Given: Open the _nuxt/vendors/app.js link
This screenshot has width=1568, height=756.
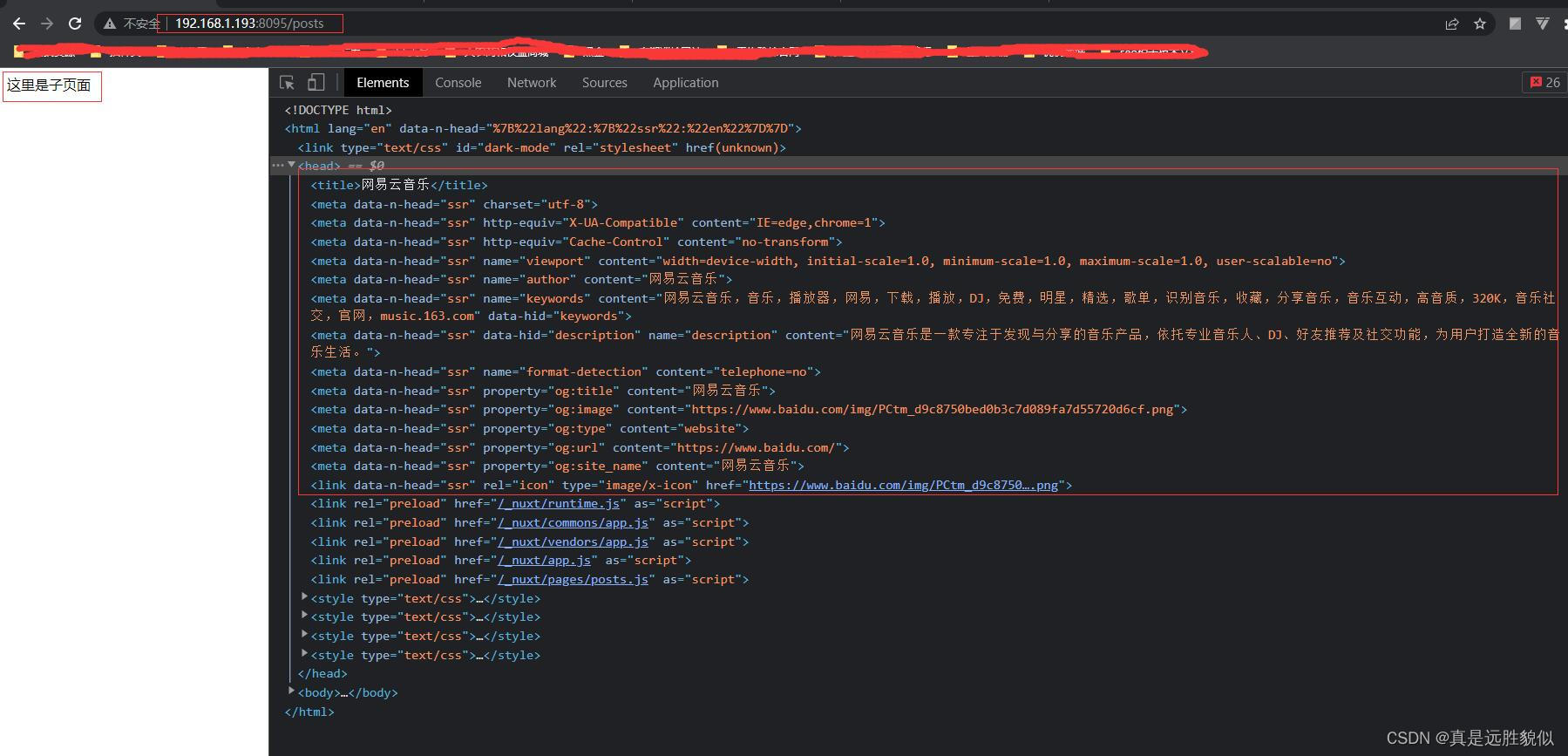Looking at the screenshot, I should [x=573, y=541].
